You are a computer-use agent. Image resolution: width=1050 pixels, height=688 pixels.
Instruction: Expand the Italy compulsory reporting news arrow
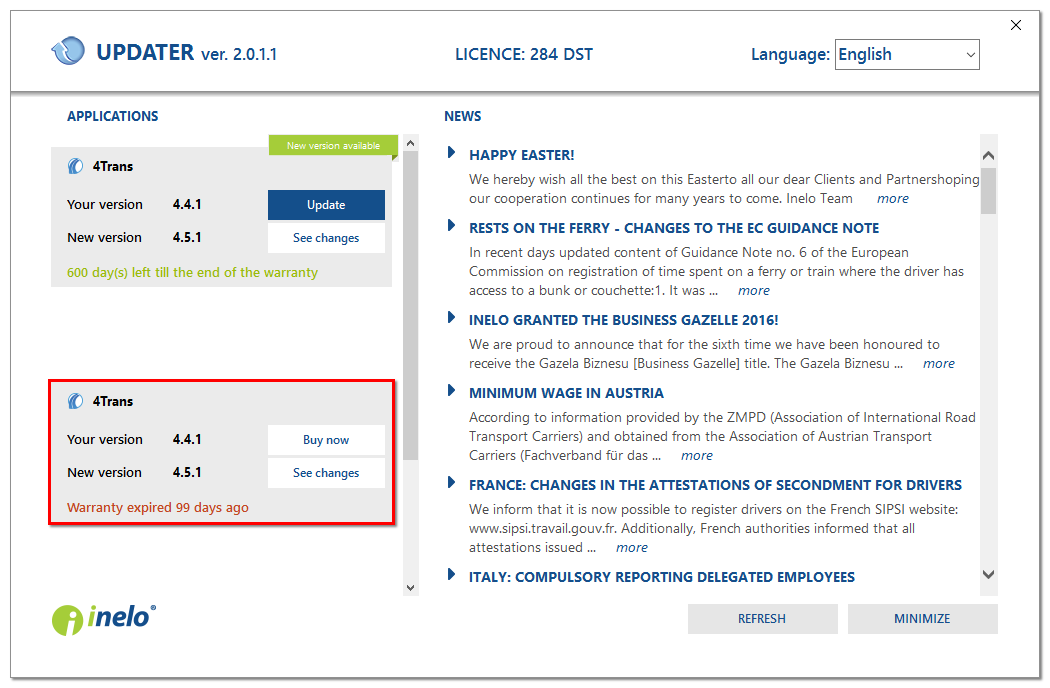451,574
